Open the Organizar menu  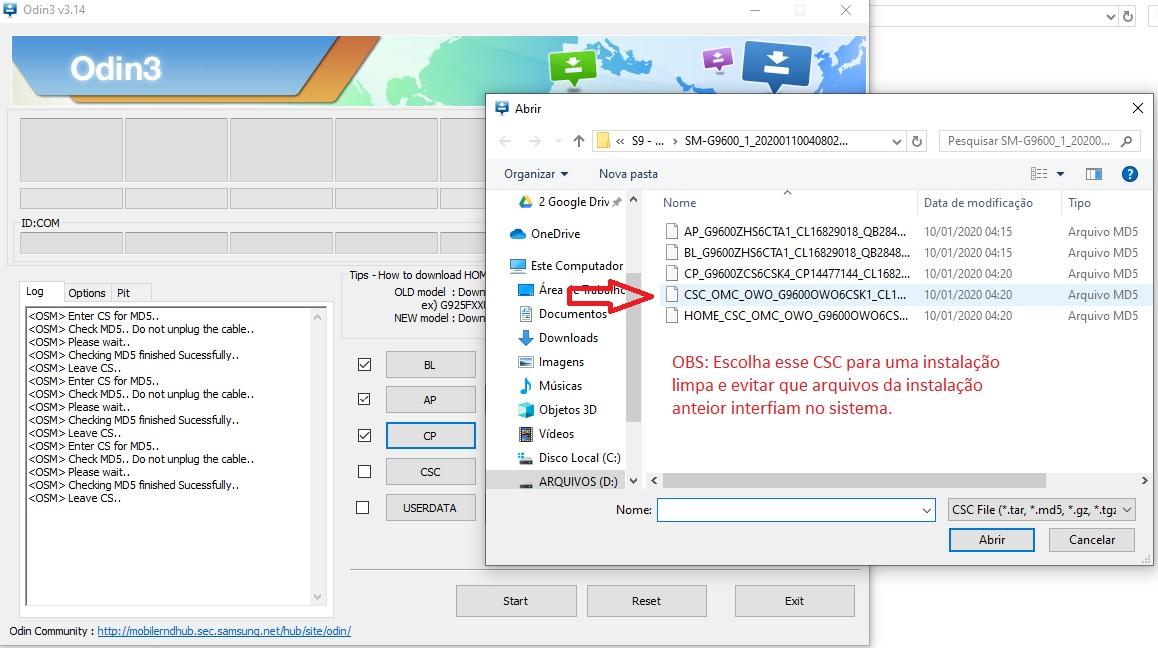click(x=536, y=174)
